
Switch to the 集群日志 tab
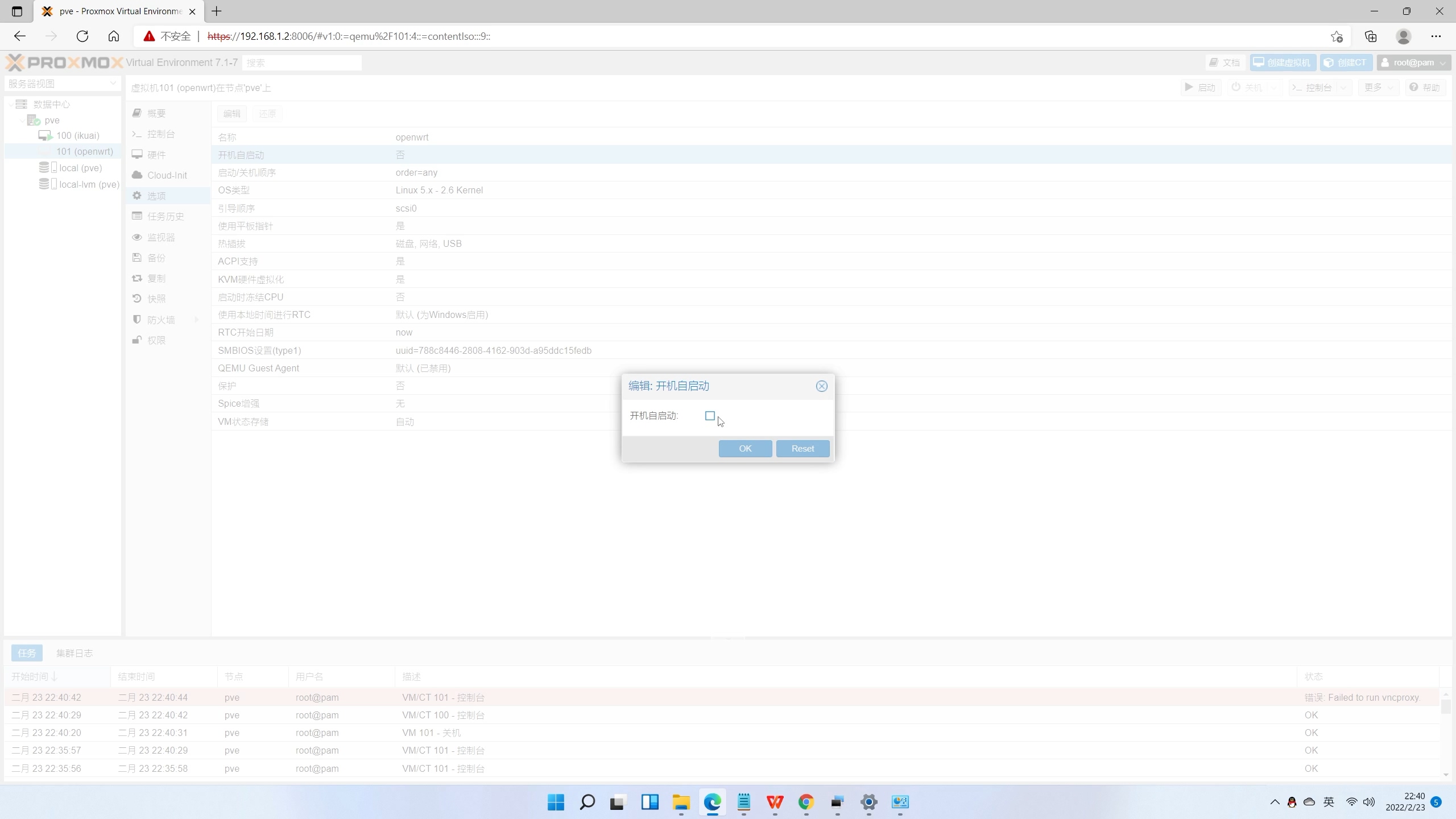tap(75, 653)
